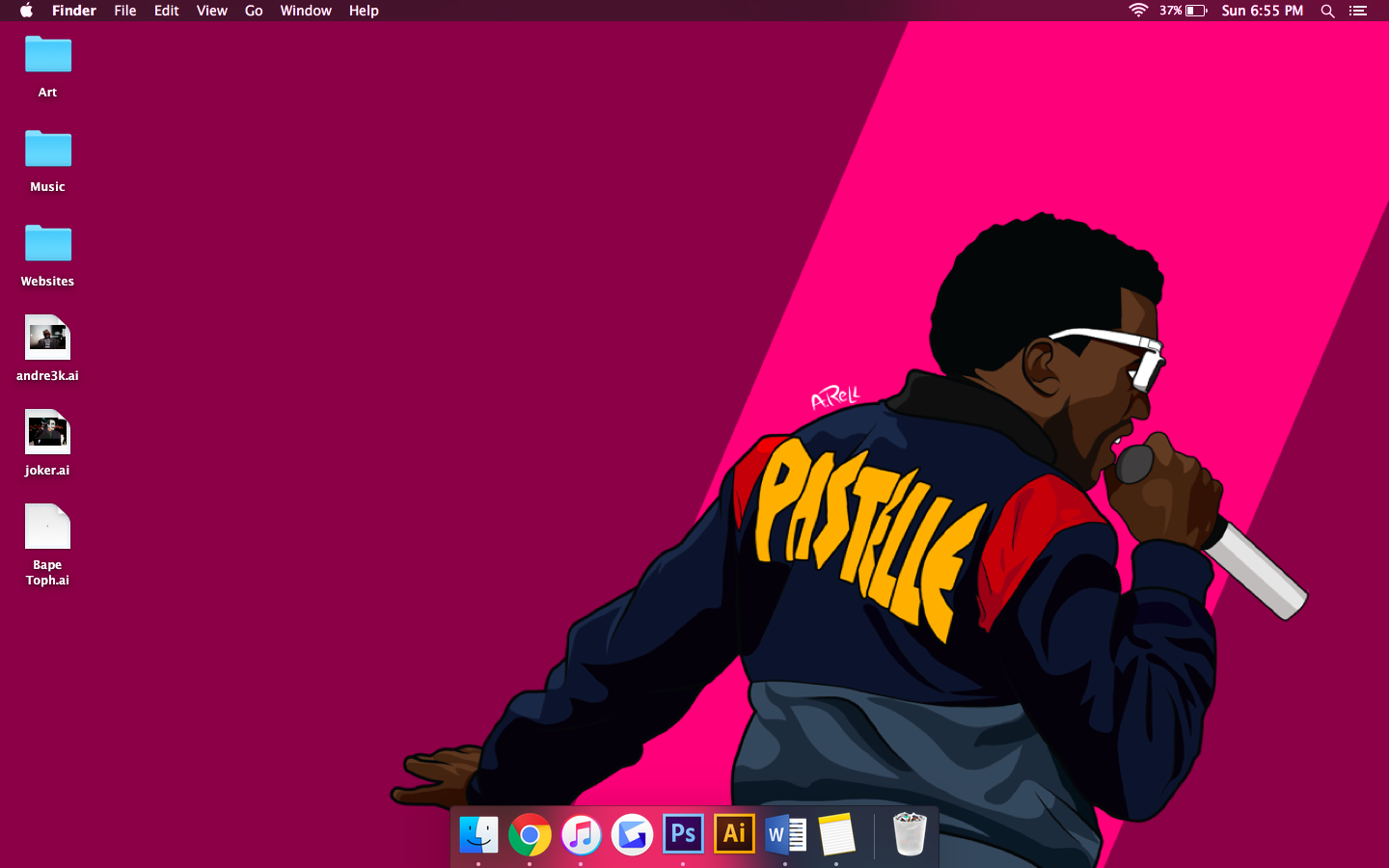Open the Trash in the Dock

pyautogui.click(x=909, y=835)
